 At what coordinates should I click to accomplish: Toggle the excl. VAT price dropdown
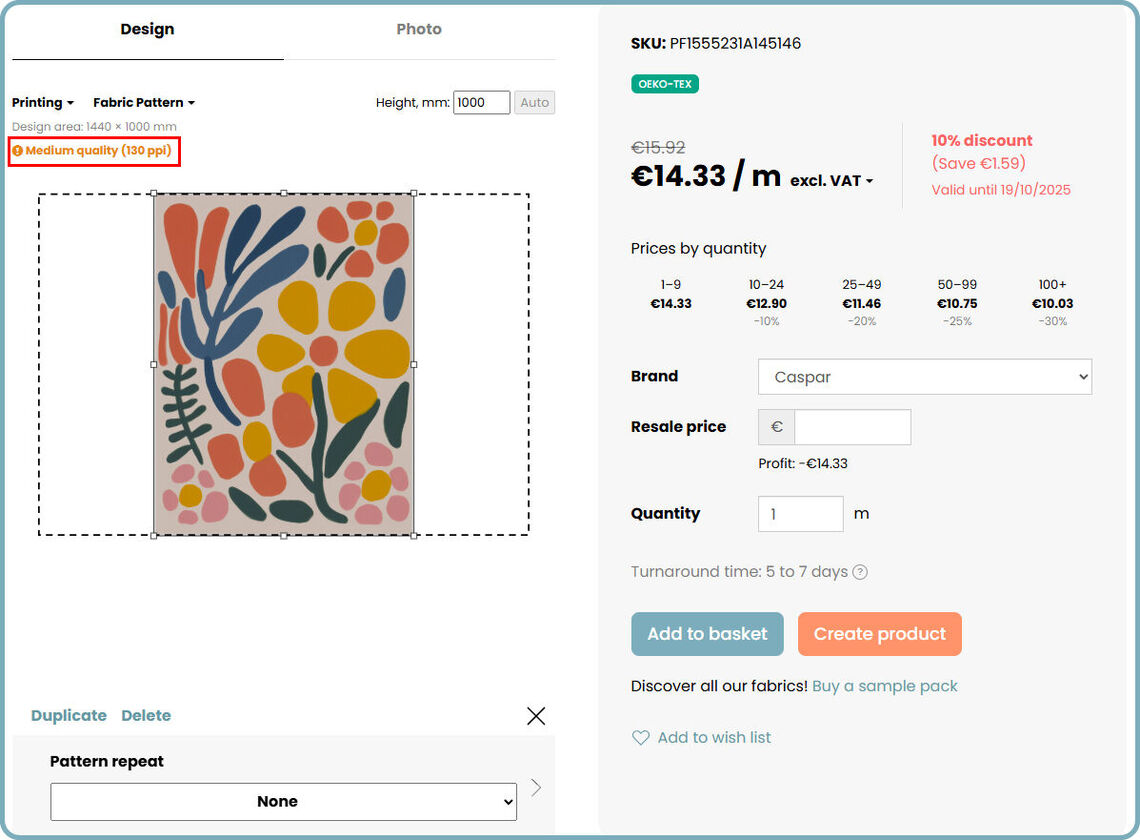pyautogui.click(x=832, y=181)
